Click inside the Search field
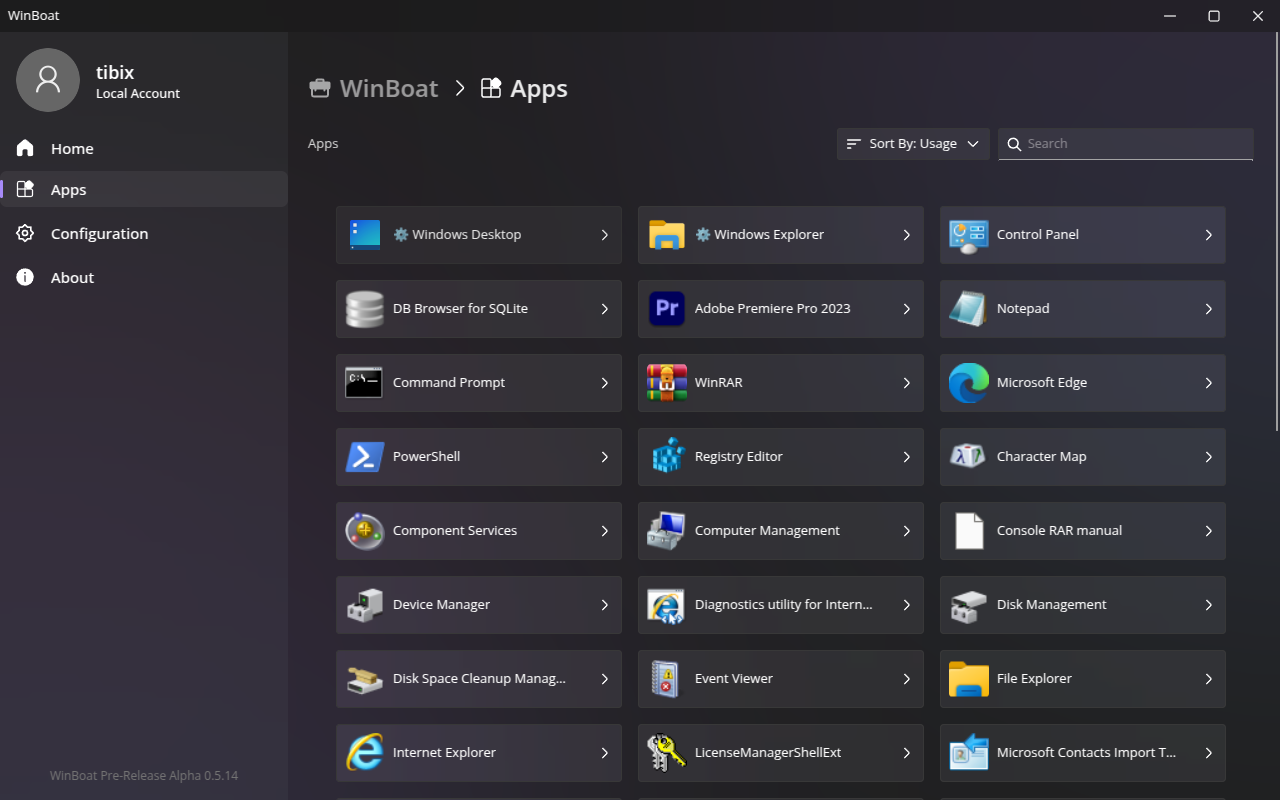 (x=1124, y=143)
